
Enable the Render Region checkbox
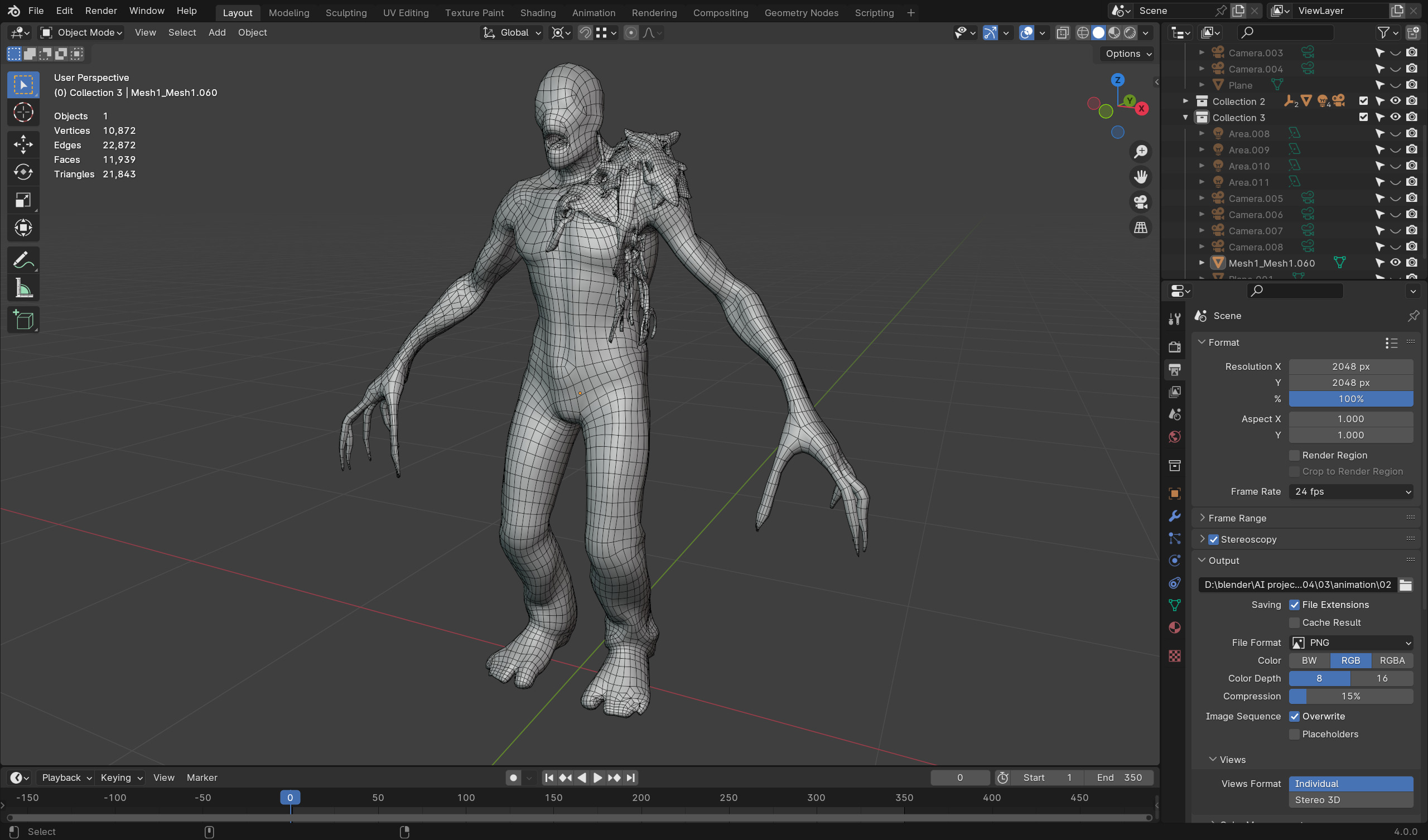click(x=1294, y=456)
